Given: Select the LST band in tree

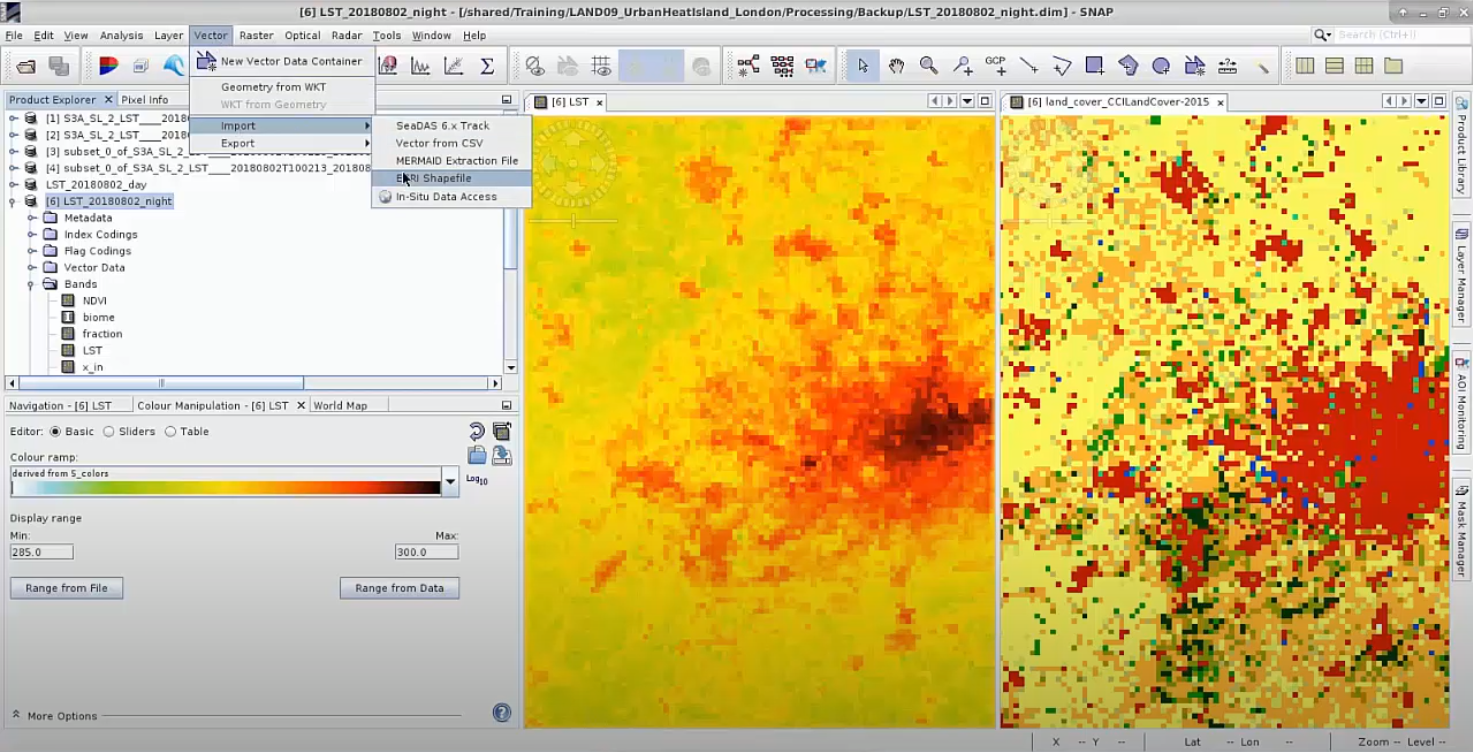Looking at the screenshot, I should [92, 351].
